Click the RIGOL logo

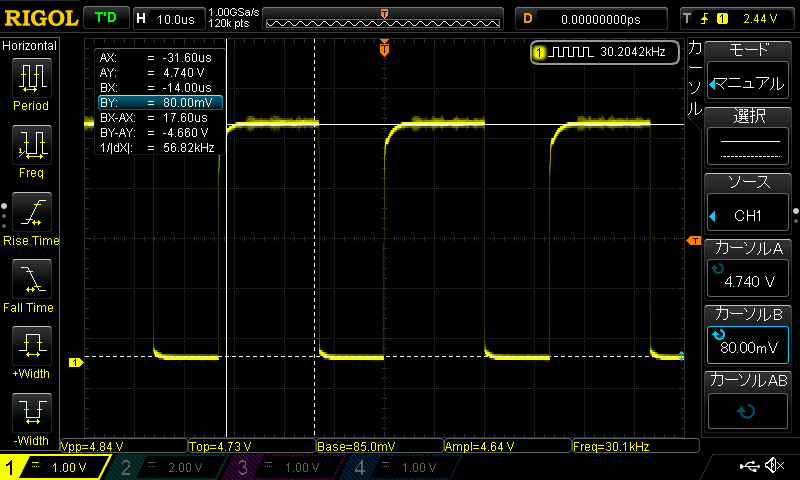41,18
